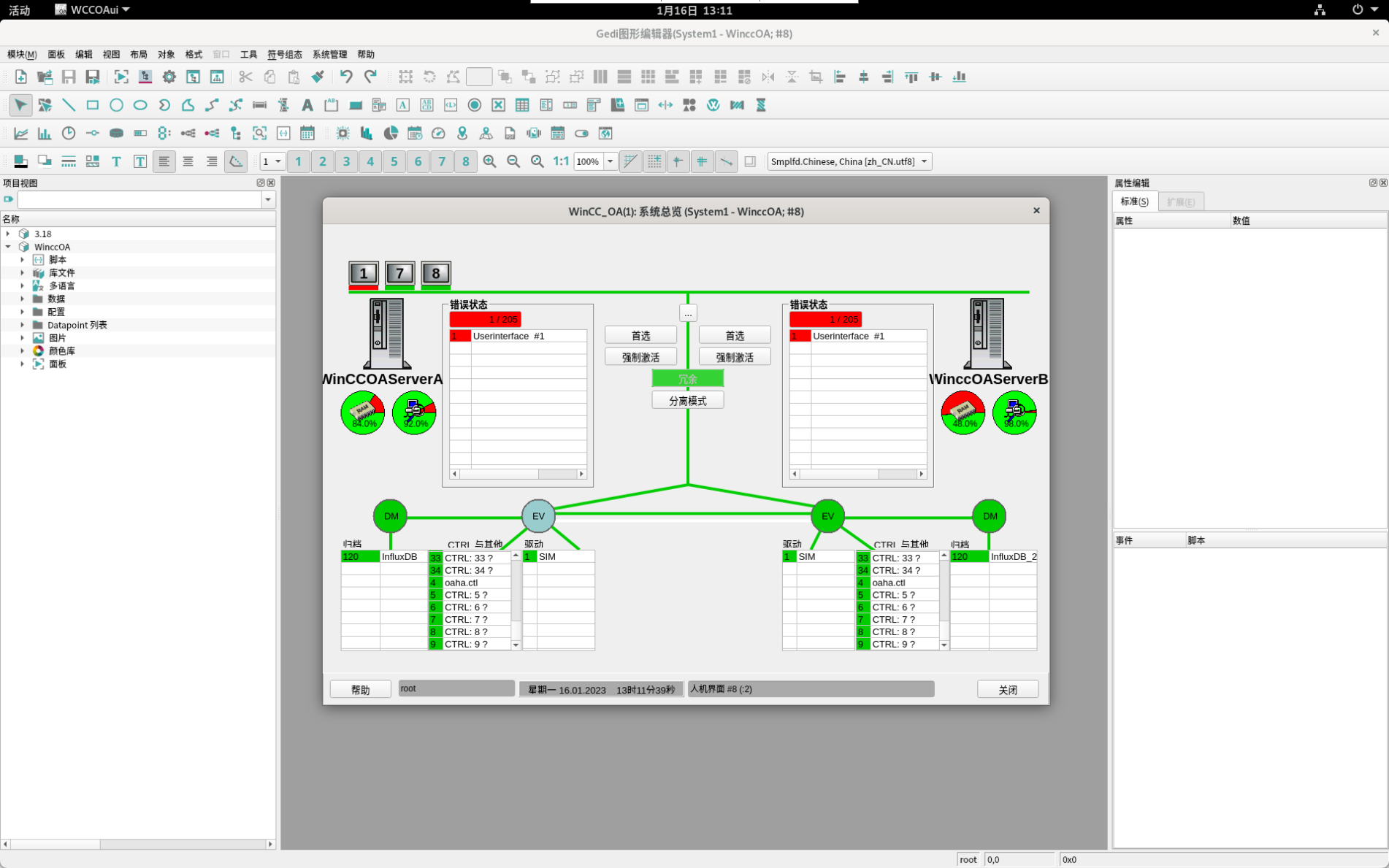The image size is (1389, 868).
Task: Click the WinCCOAServerA RAM usage gauge
Action: (363, 412)
